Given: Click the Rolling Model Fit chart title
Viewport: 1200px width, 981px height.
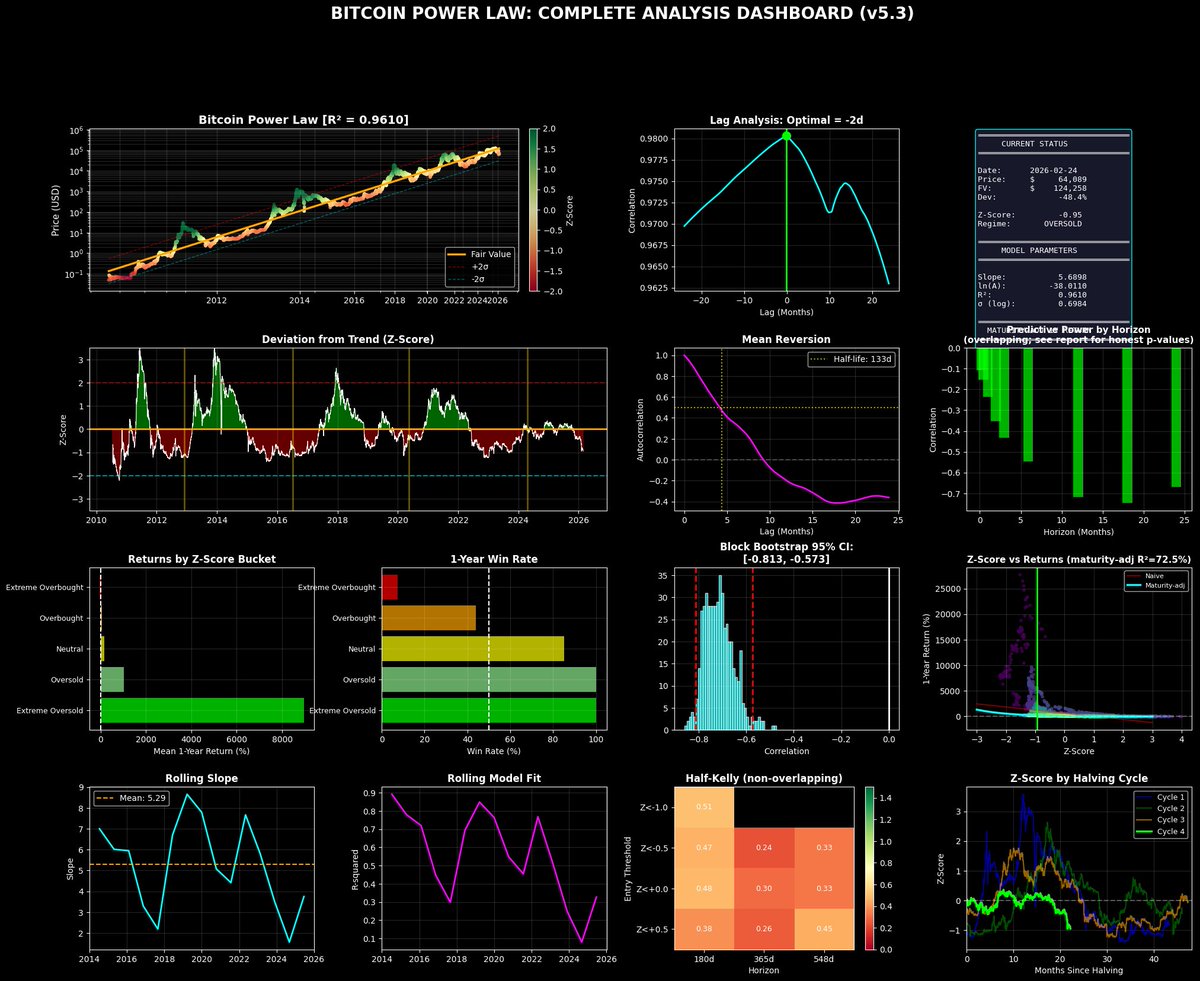Looking at the screenshot, I should click(x=494, y=779).
